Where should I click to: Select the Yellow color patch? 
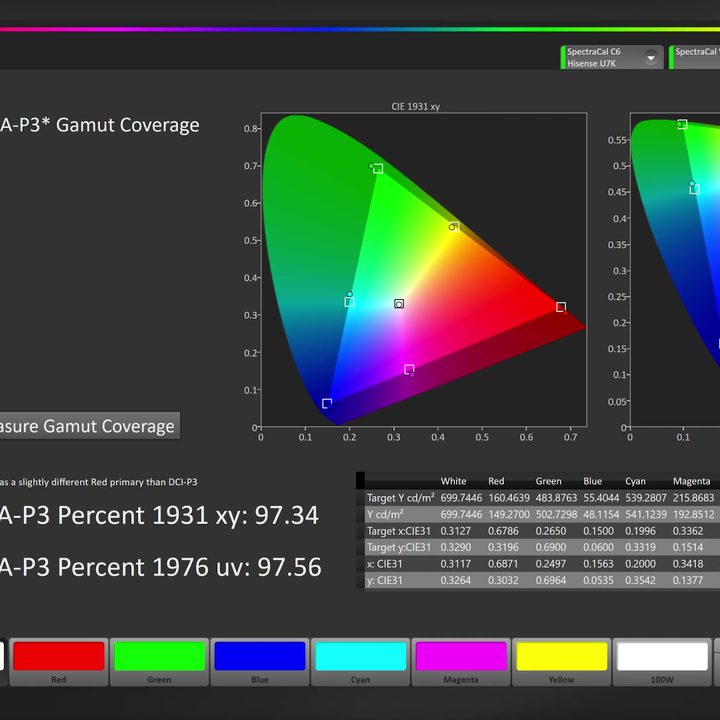point(562,661)
